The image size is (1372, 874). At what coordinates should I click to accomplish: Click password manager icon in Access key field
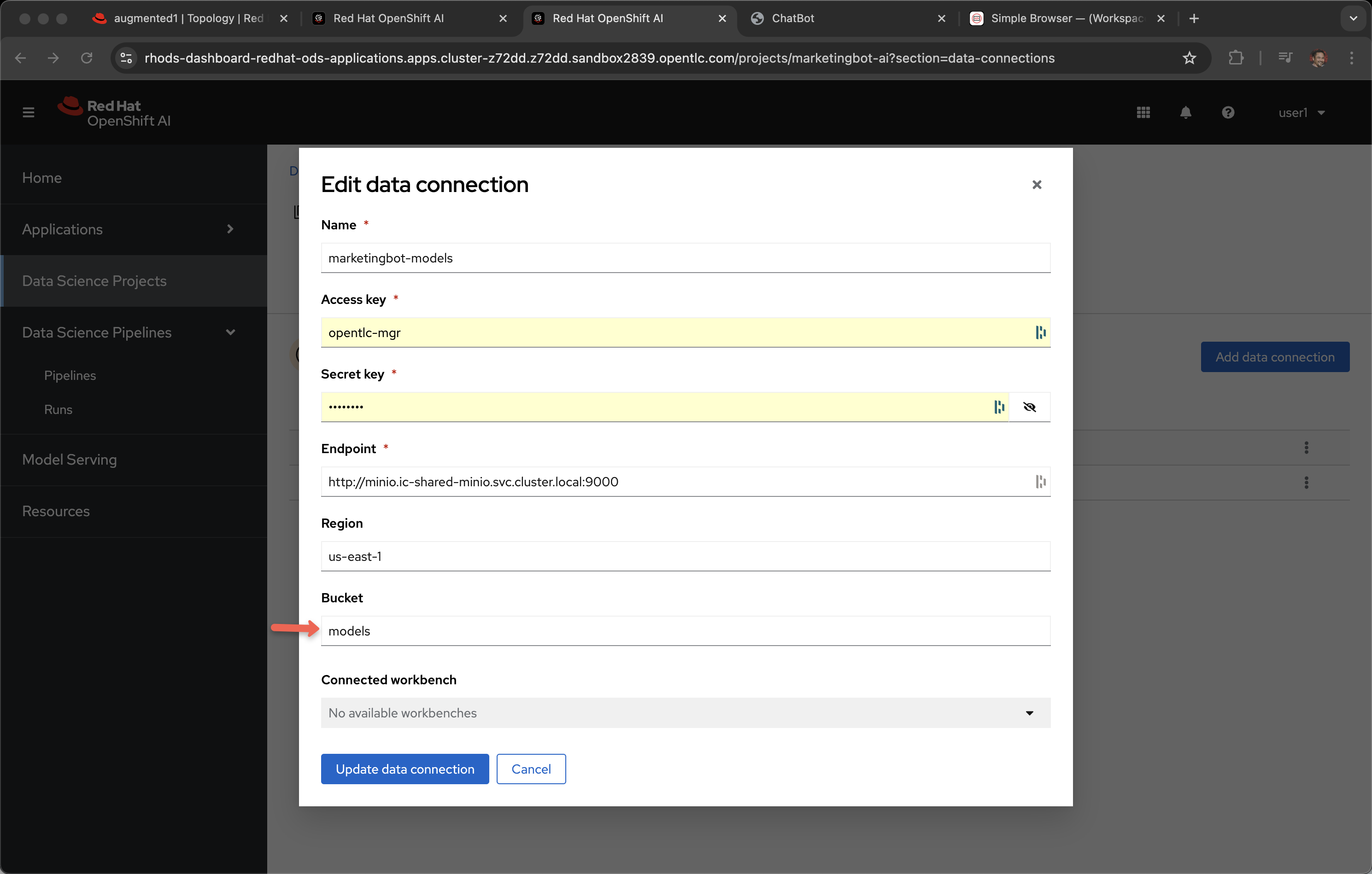click(x=1040, y=332)
